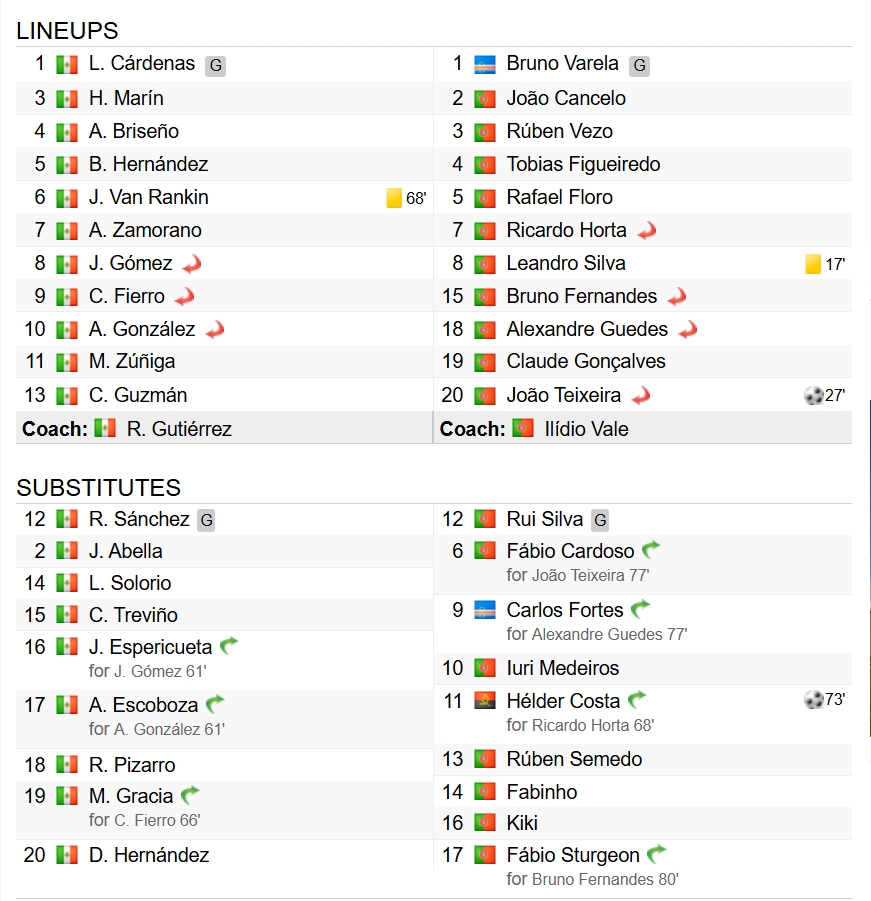Click the goalkeeper G badge next to Rui Silva
Image resolution: width=871 pixels, height=901 pixels.
600,520
